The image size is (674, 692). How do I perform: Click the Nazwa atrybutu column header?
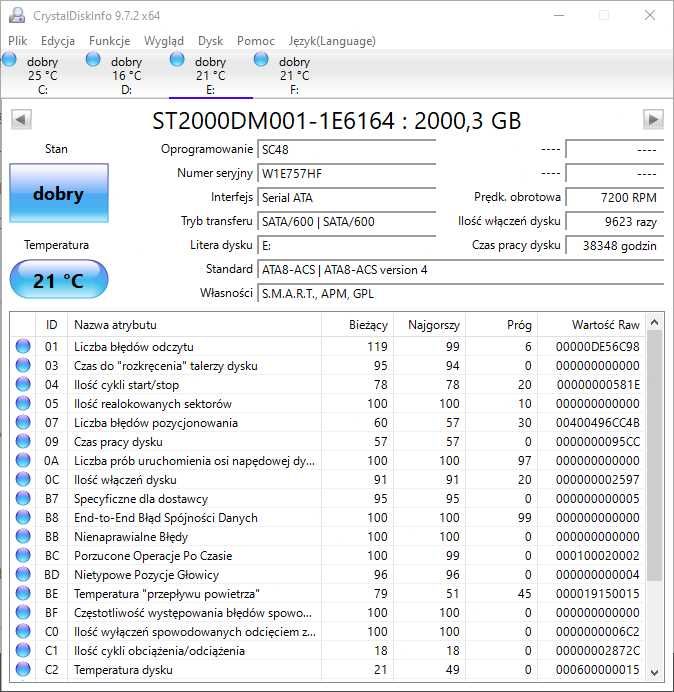point(194,325)
